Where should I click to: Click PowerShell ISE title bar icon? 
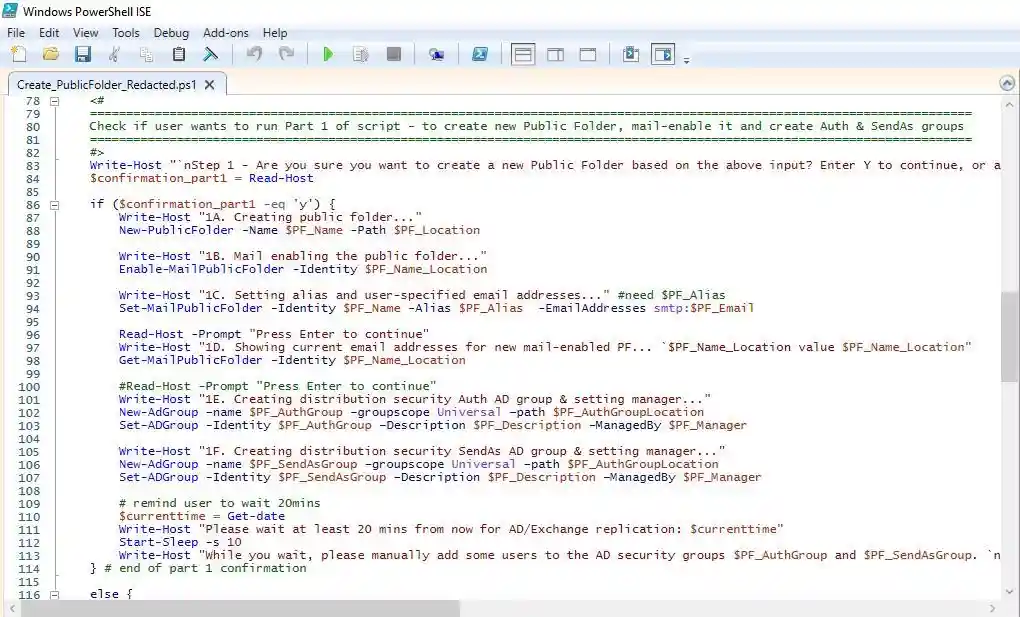(10, 11)
